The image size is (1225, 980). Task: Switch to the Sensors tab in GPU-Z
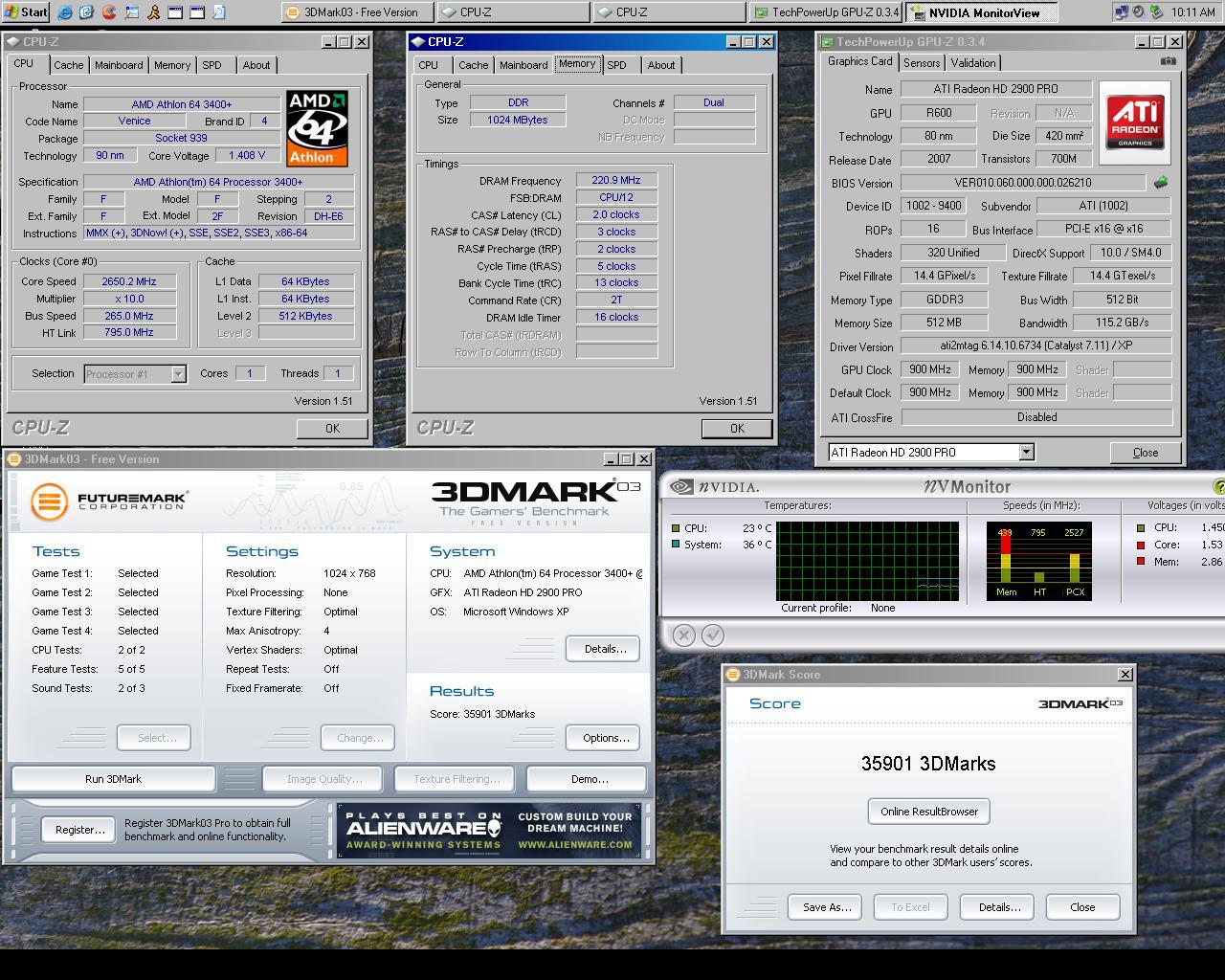click(x=922, y=63)
